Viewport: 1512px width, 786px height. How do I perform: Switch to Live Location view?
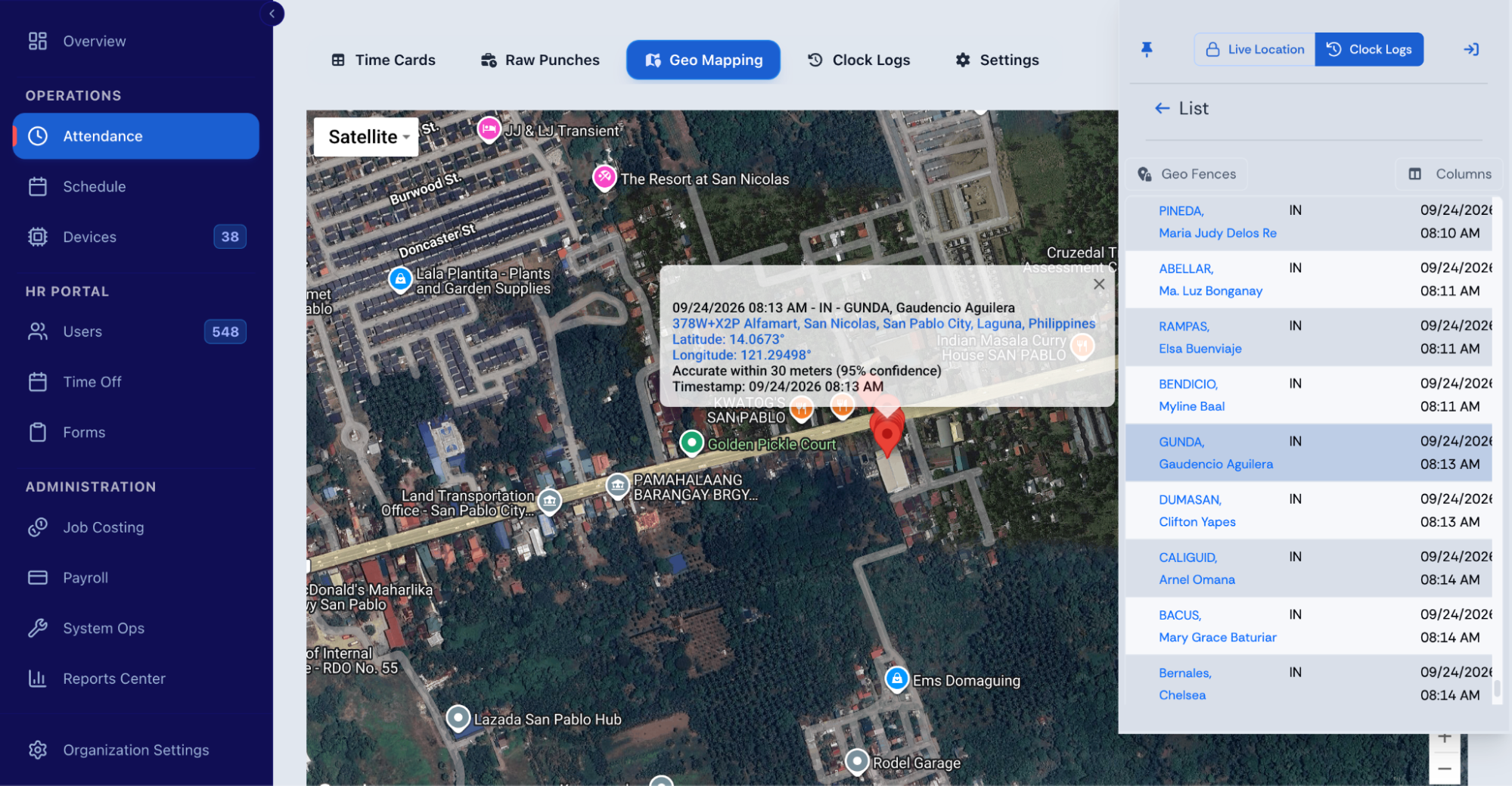click(1255, 49)
